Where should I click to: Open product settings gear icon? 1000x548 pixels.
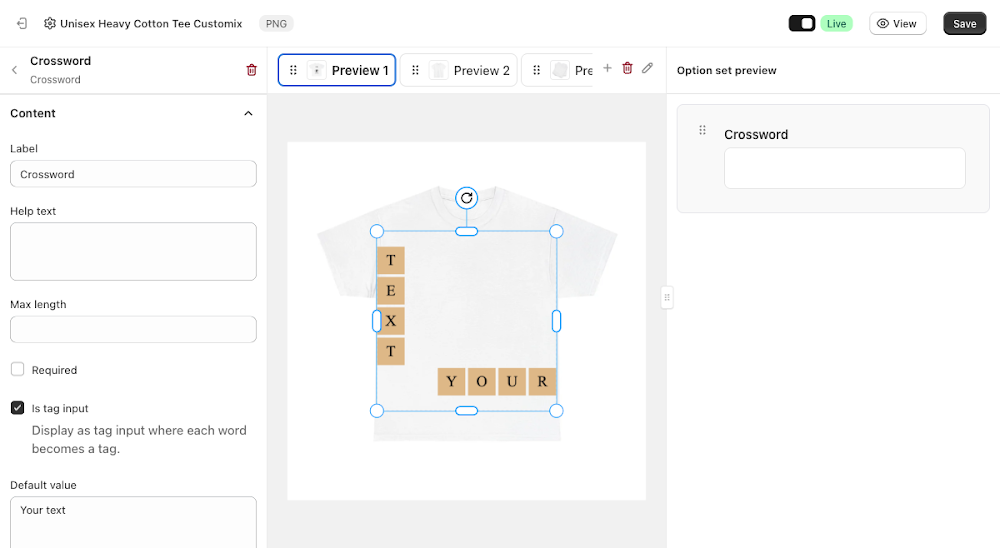(x=50, y=24)
